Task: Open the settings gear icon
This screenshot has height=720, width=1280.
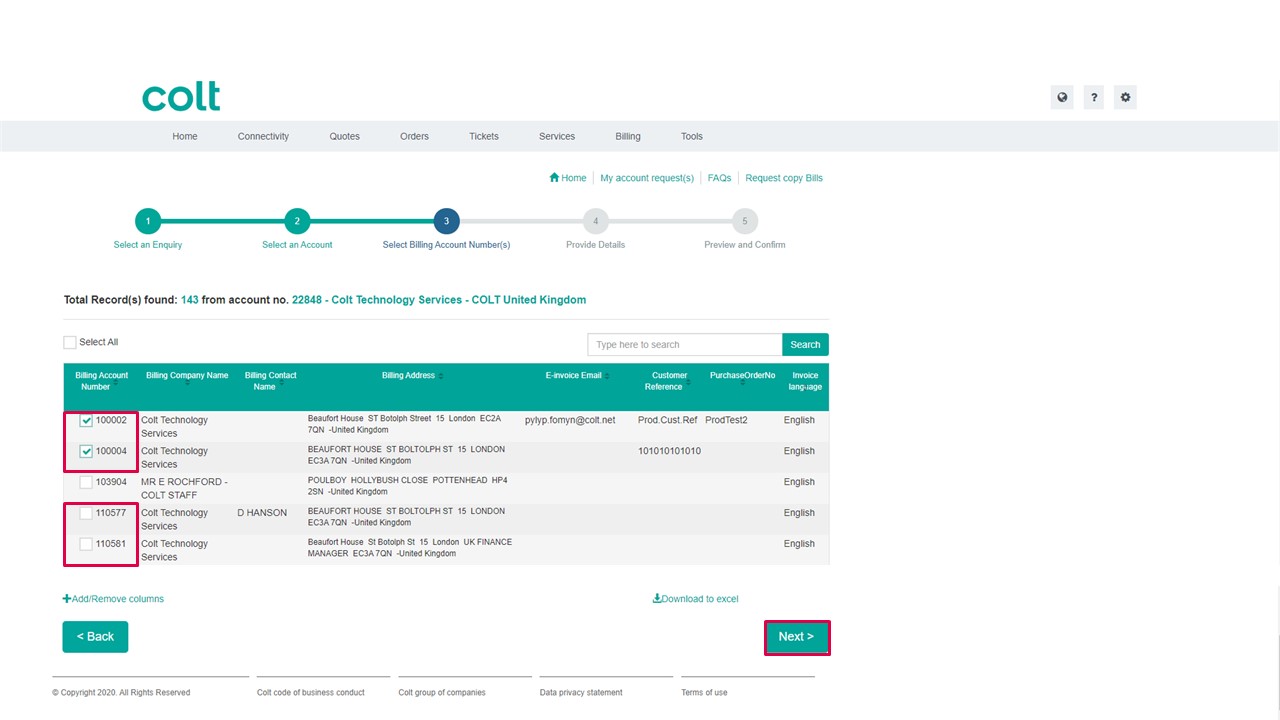Action: [1125, 97]
